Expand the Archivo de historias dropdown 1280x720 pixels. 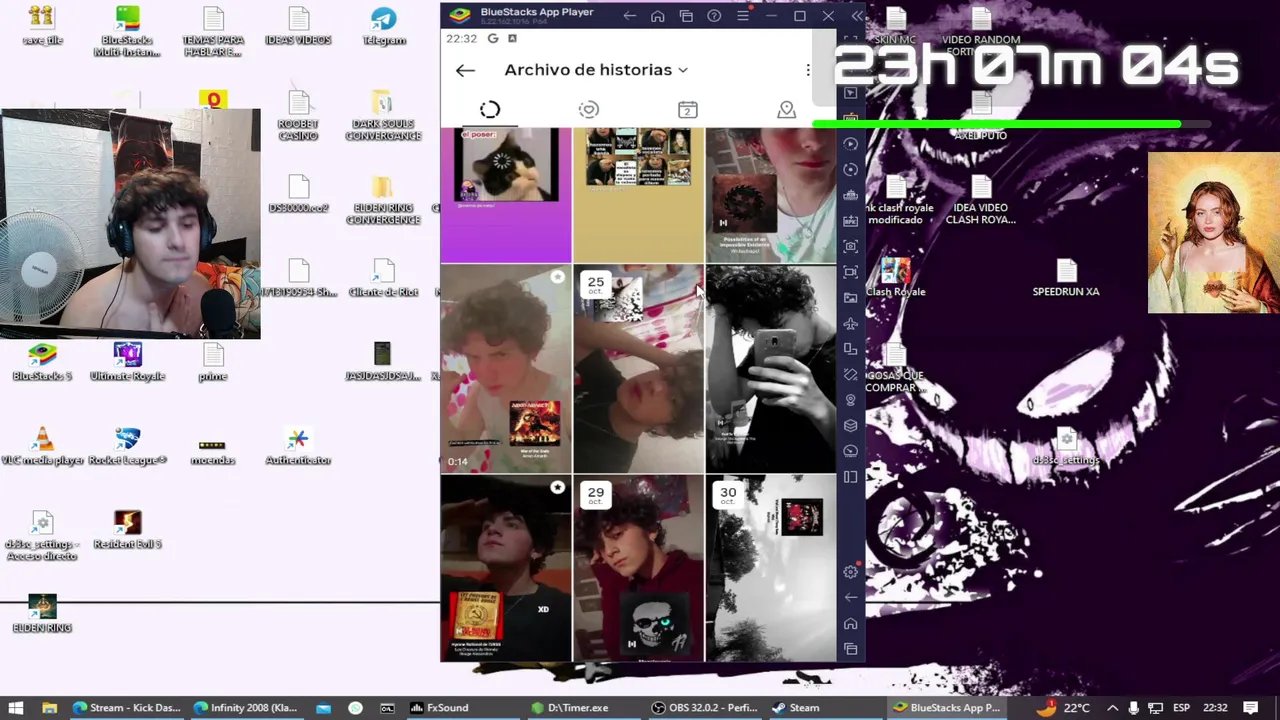pos(596,70)
